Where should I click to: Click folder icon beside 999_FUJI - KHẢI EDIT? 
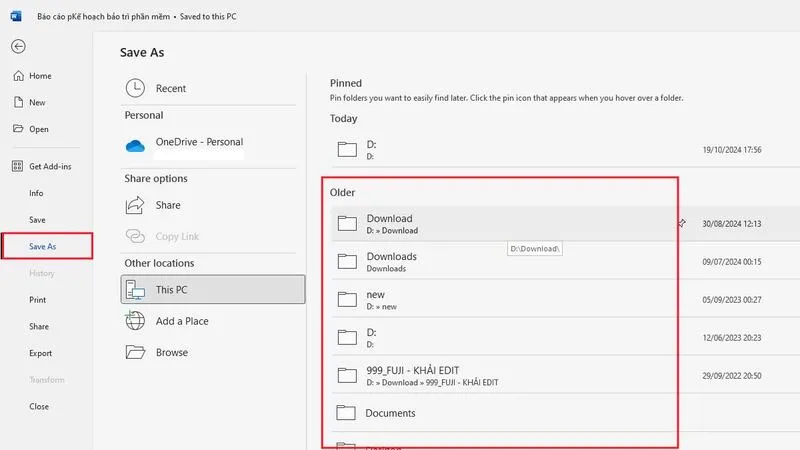(x=347, y=375)
